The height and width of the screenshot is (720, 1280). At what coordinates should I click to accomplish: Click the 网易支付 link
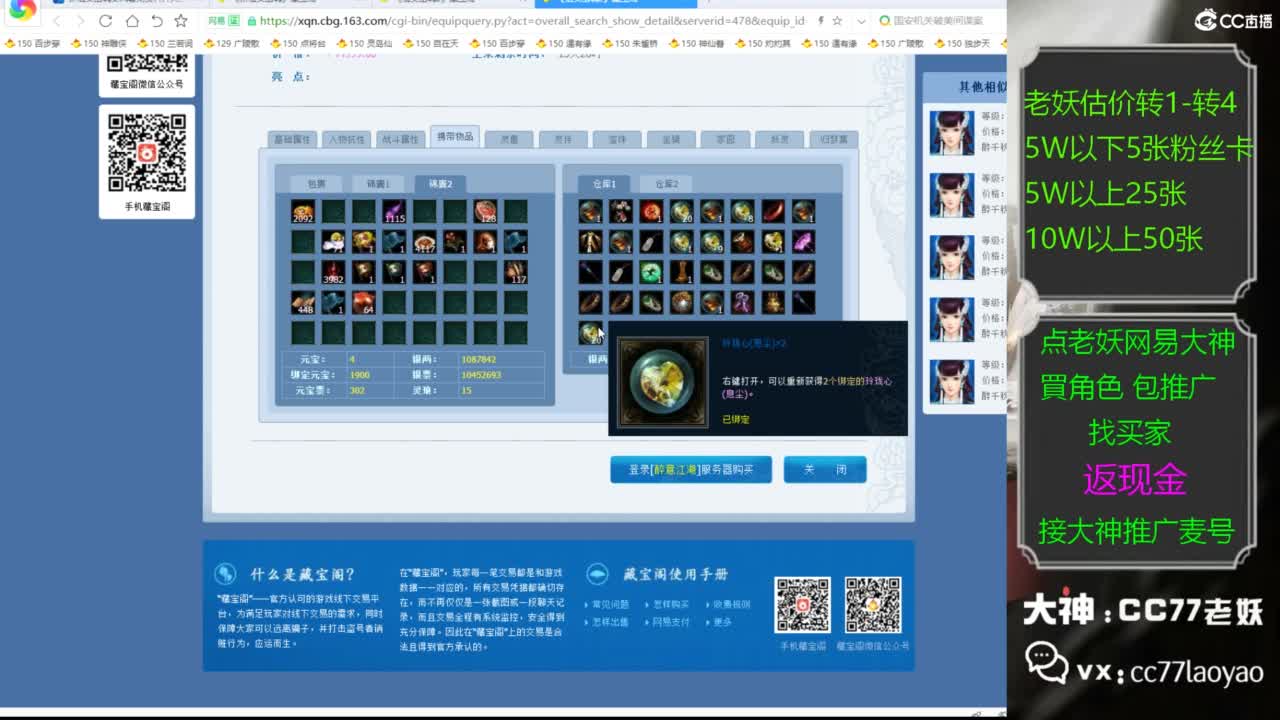pyautogui.click(x=670, y=622)
